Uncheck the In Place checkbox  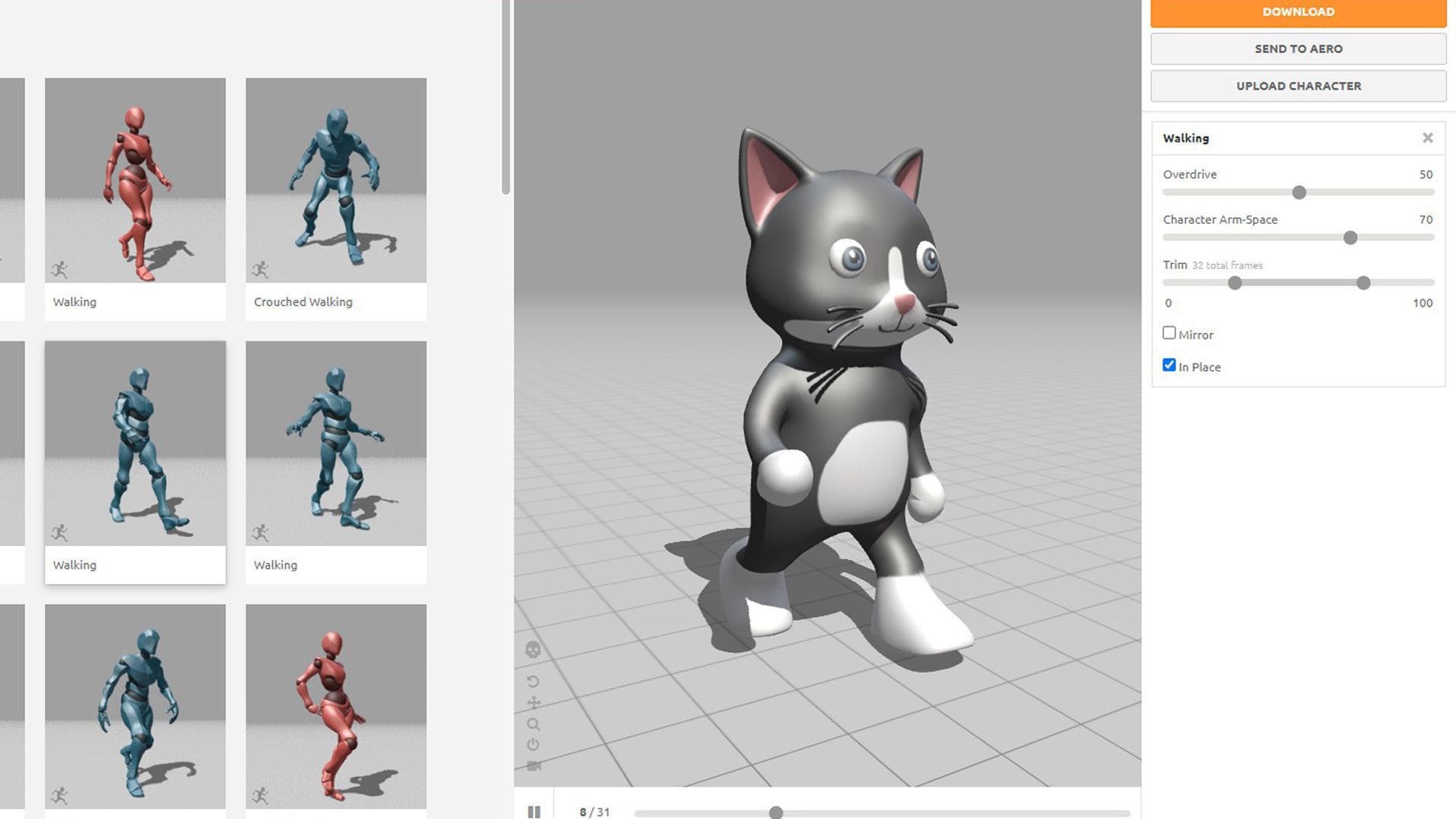tap(1169, 365)
